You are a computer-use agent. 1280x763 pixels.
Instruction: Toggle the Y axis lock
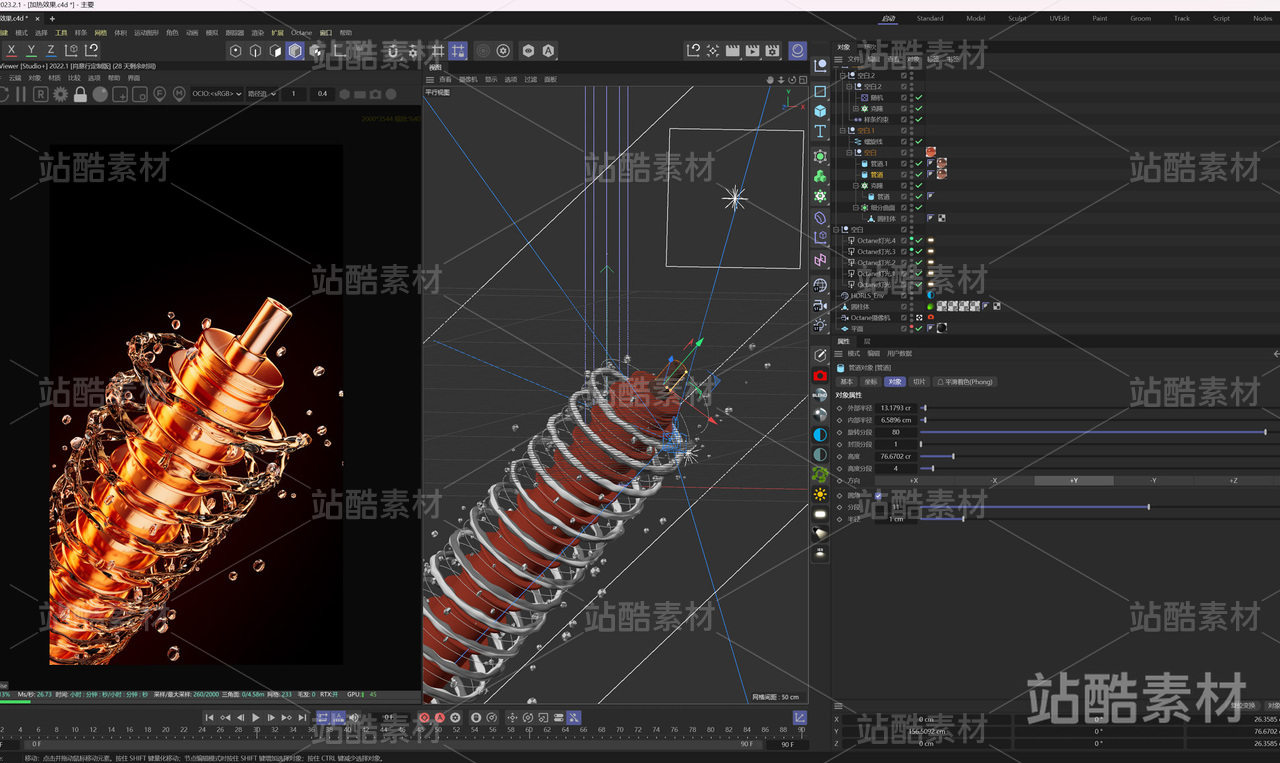pyautogui.click(x=31, y=50)
